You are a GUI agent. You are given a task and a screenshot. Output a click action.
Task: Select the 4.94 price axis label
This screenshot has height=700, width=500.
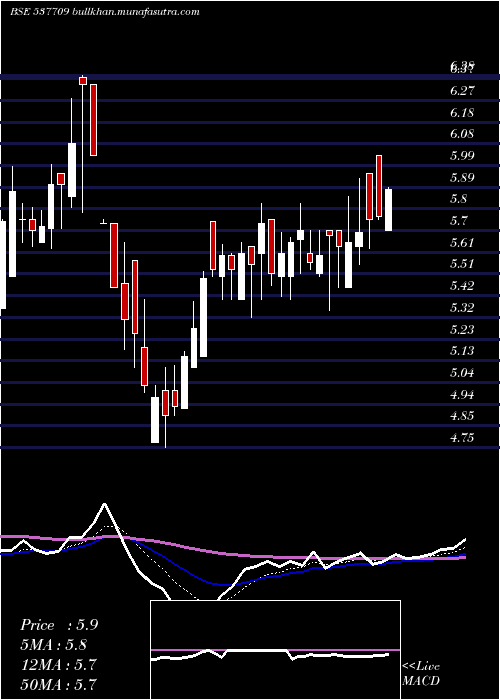[x=462, y=395]
